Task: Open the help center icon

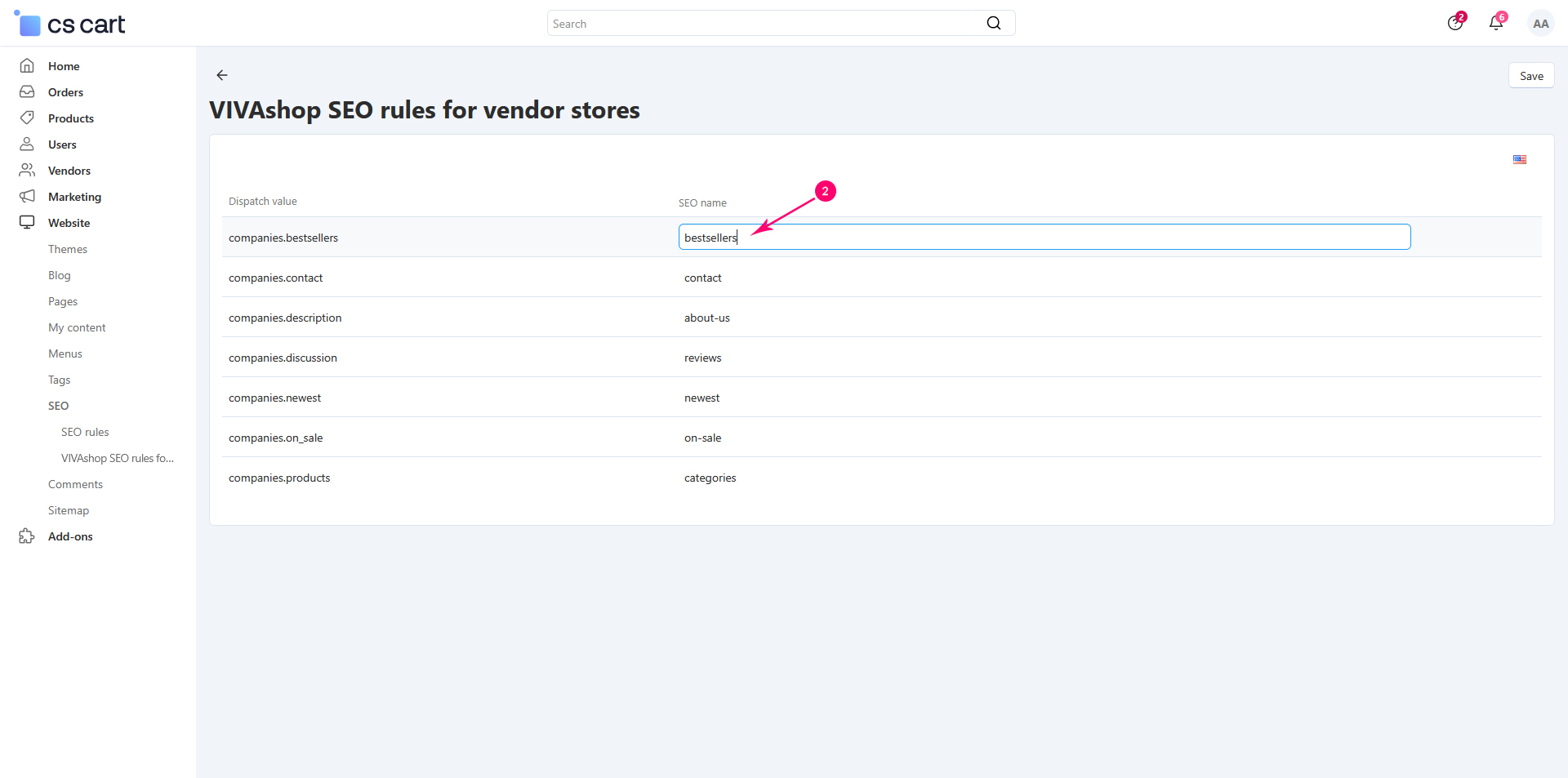Action: [1454, 24]
